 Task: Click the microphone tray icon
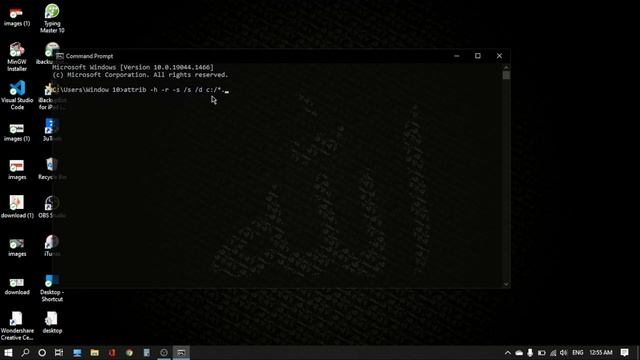click(x=530, y=353)
